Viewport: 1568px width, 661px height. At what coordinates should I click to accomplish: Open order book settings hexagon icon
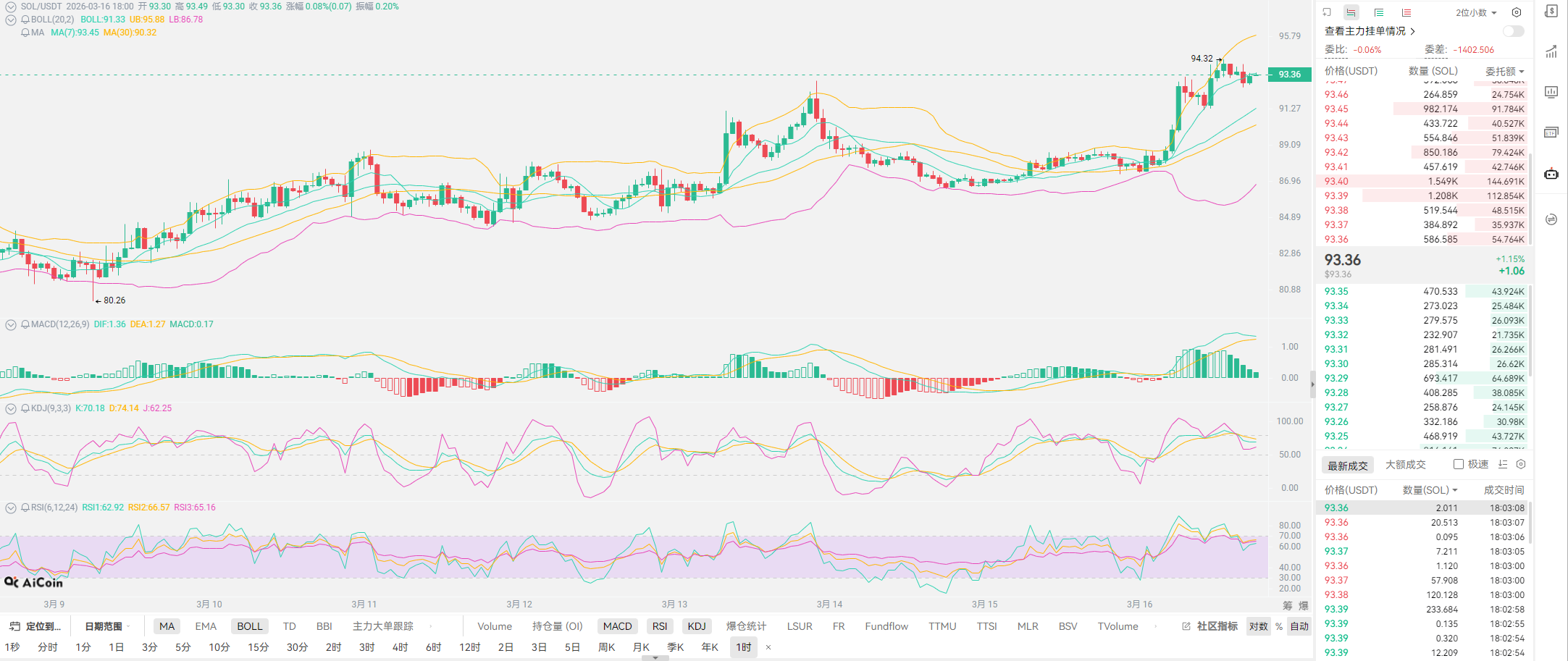[x=1517, y=12]
